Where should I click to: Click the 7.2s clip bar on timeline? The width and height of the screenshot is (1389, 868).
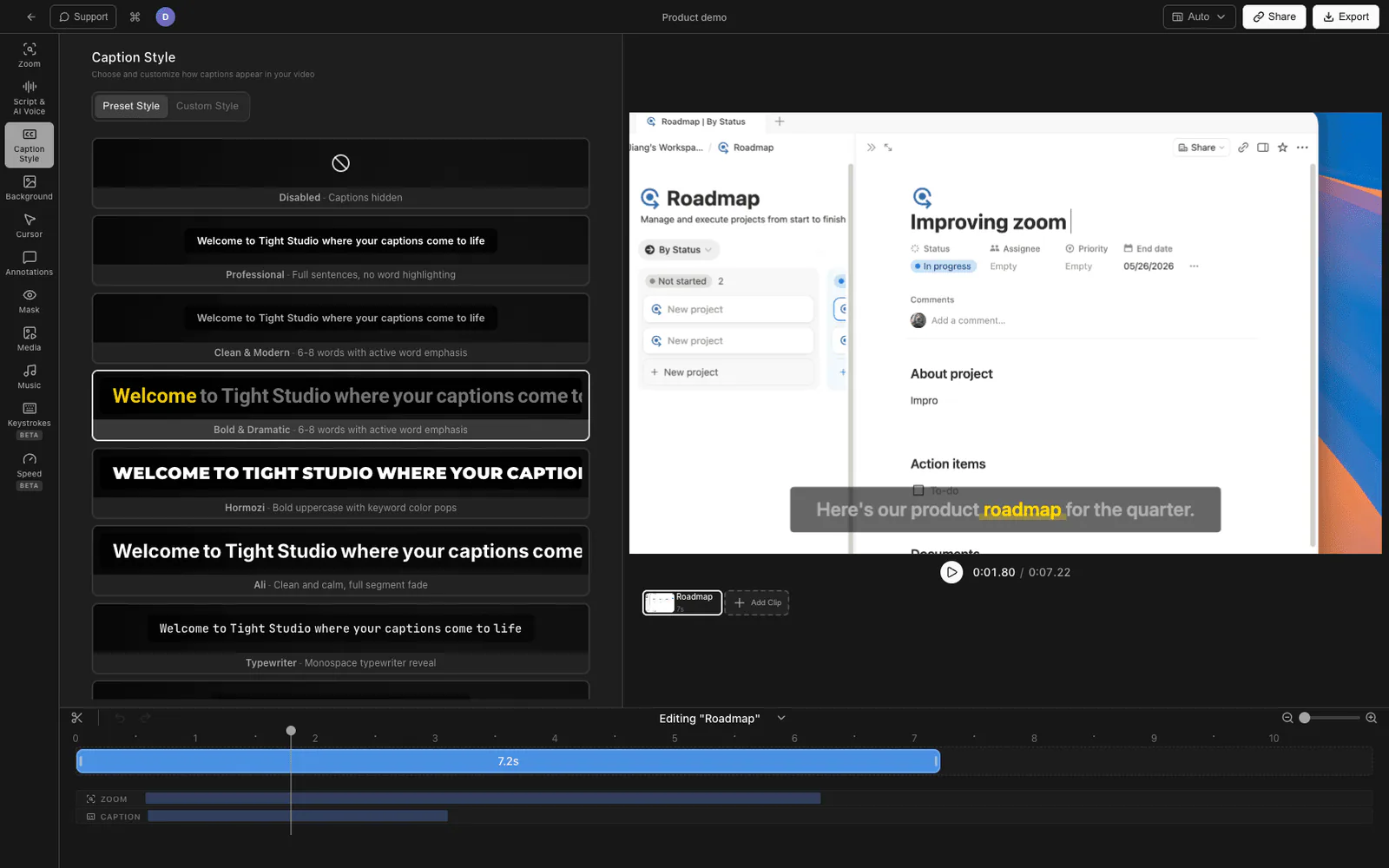click(508, 761)
